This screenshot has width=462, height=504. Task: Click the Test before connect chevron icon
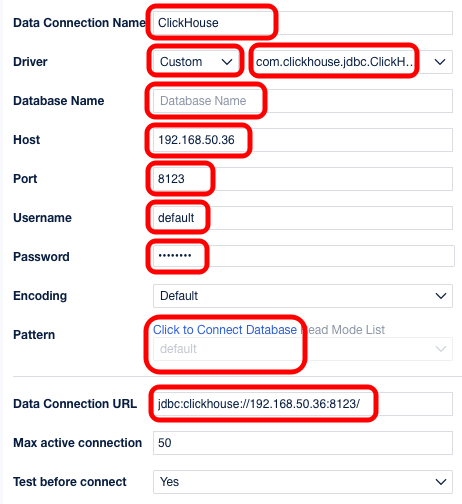coord(441,482)
